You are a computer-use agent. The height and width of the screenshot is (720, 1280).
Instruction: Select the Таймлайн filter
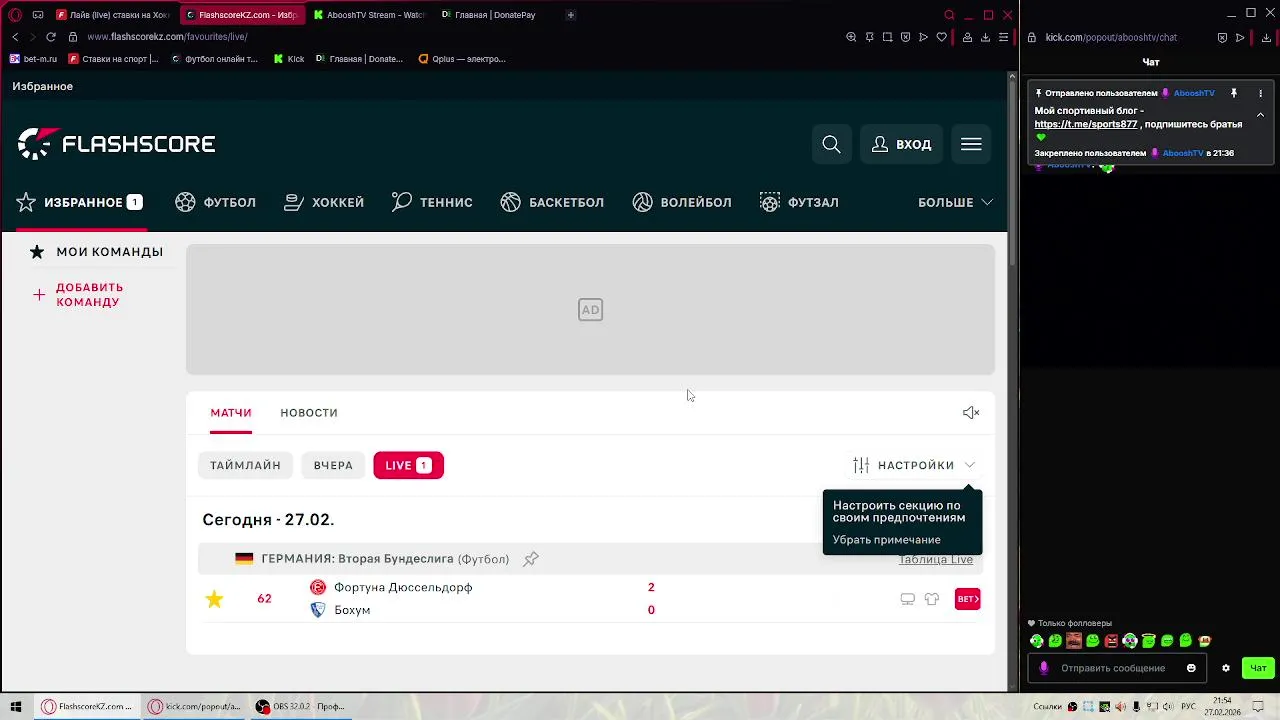245,465
